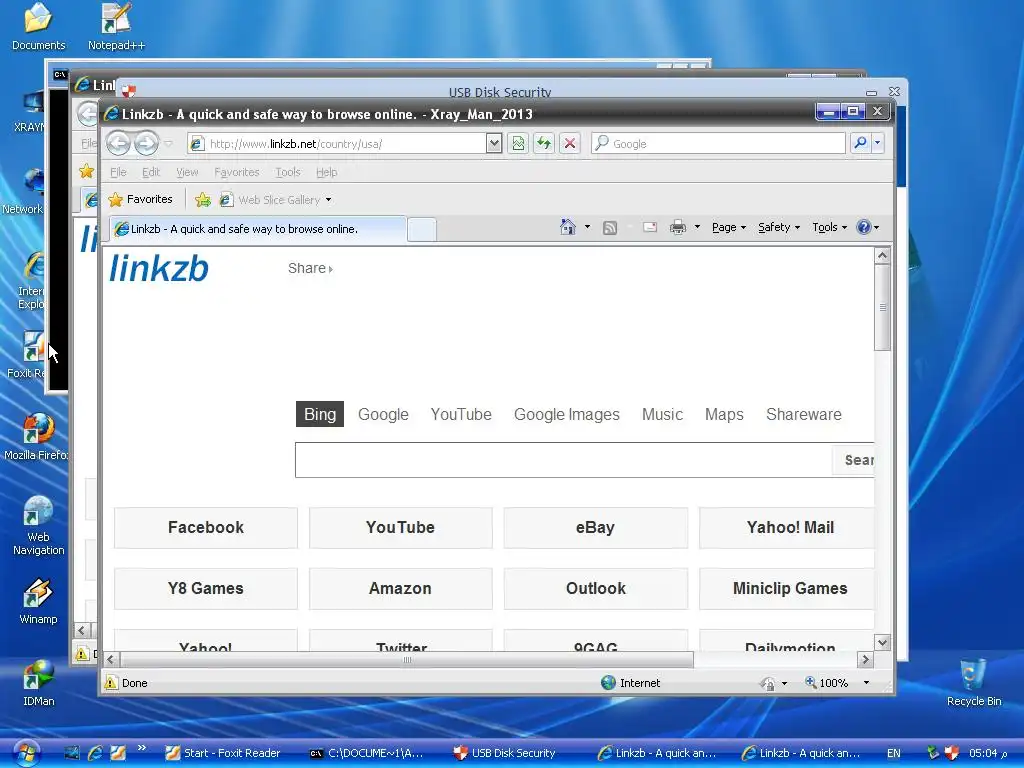Viewport: 1024px width, 768px height.
Task: Click the Home page icon in command bar
Action: click(x=568, y=227)
